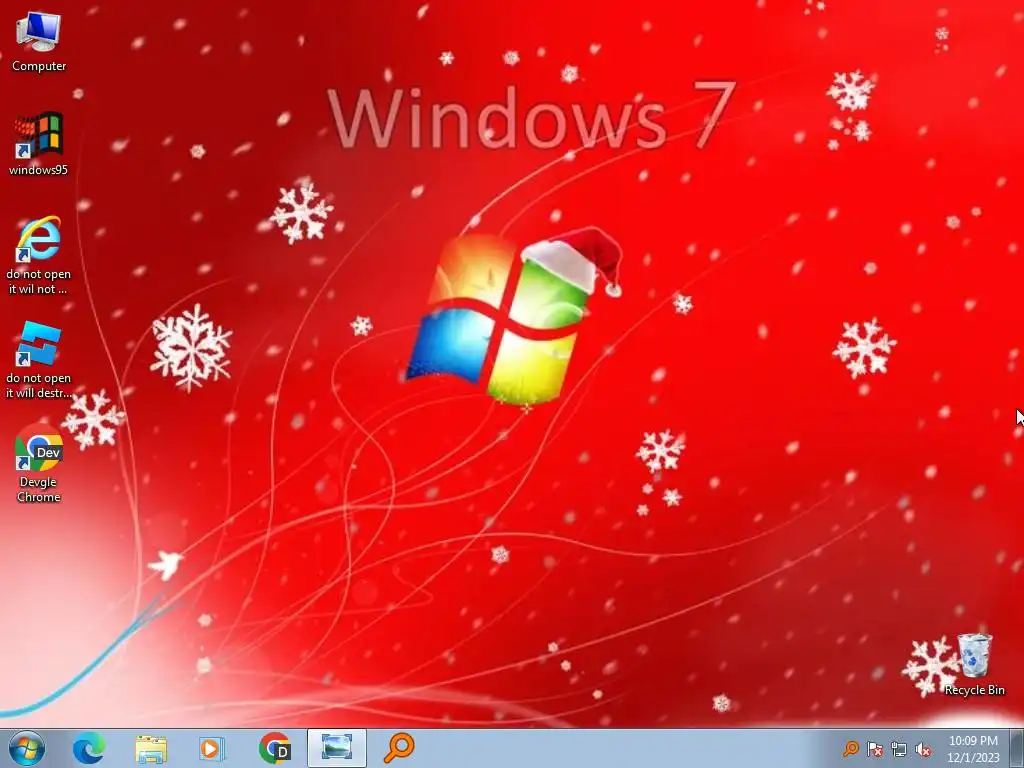The image size is (1024, 768).
Task: Click the 'Devgle Chrome' label text
Action: [x=39, y=489]
